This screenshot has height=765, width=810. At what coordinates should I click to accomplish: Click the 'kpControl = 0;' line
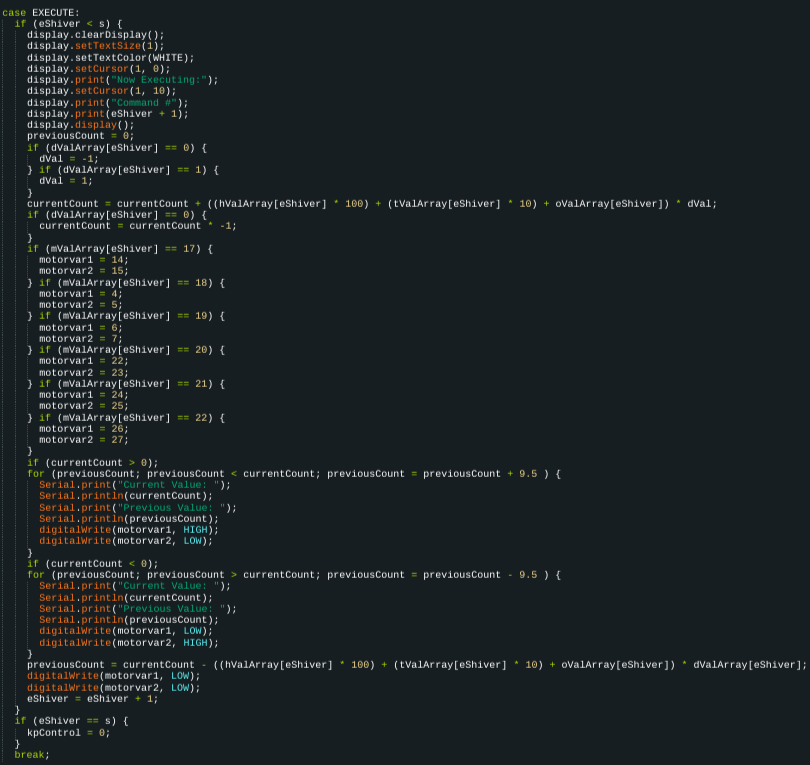point(68,733)
